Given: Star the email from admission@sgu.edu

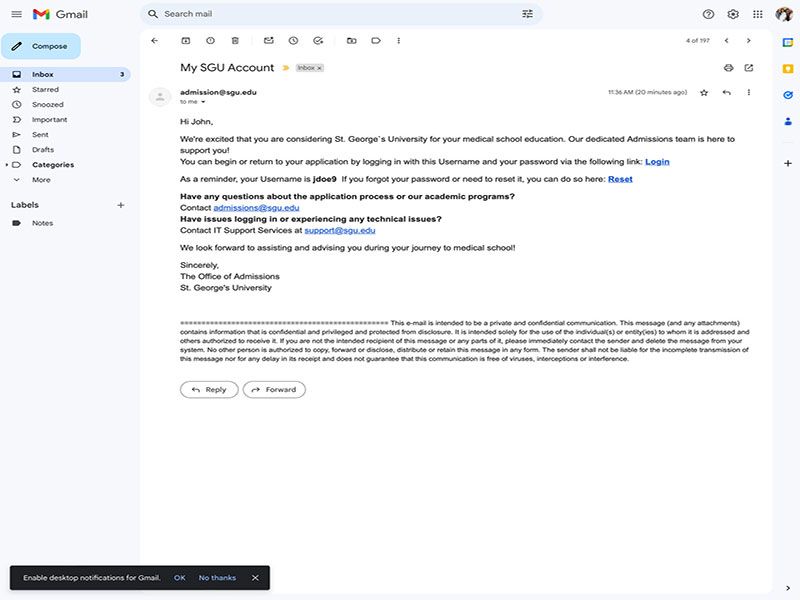Looking at the screenshot, I should click(704, 90).
